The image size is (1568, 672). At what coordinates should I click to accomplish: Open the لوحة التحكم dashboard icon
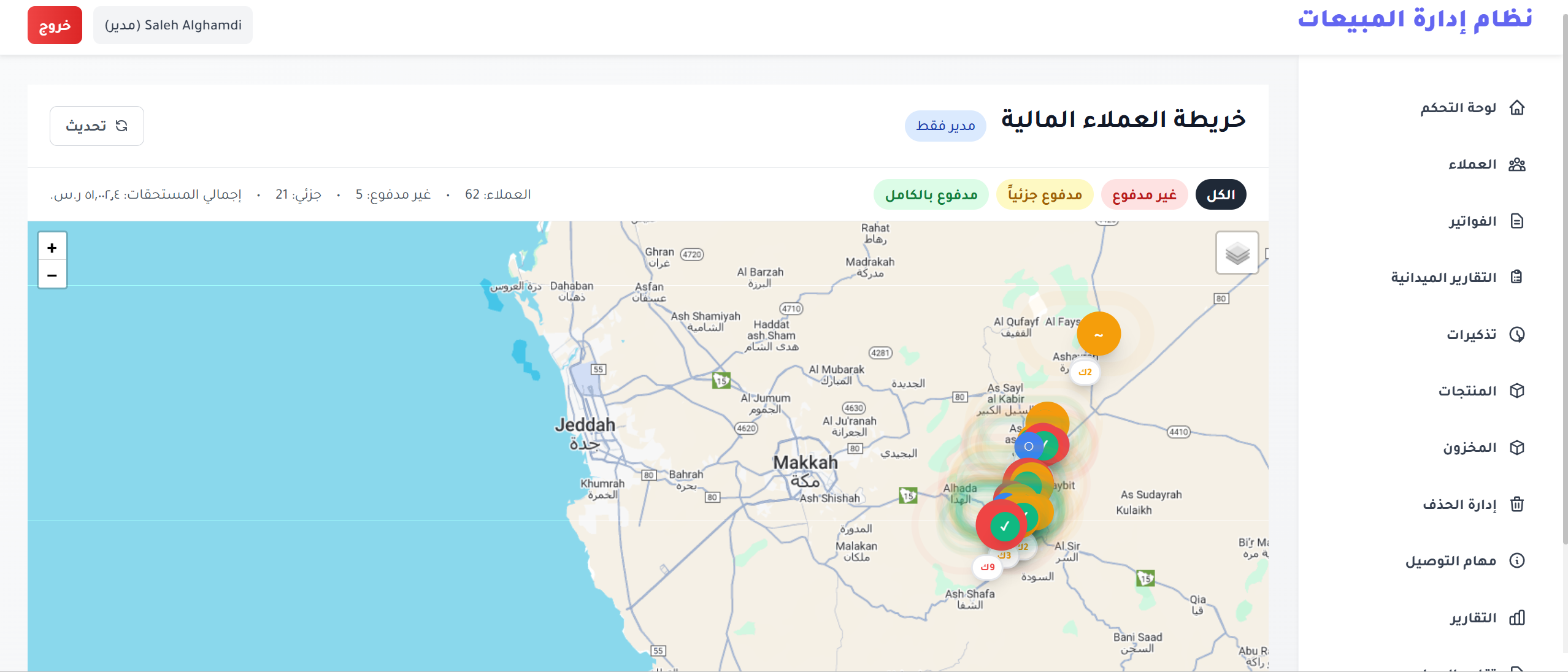coord(1518,107)
